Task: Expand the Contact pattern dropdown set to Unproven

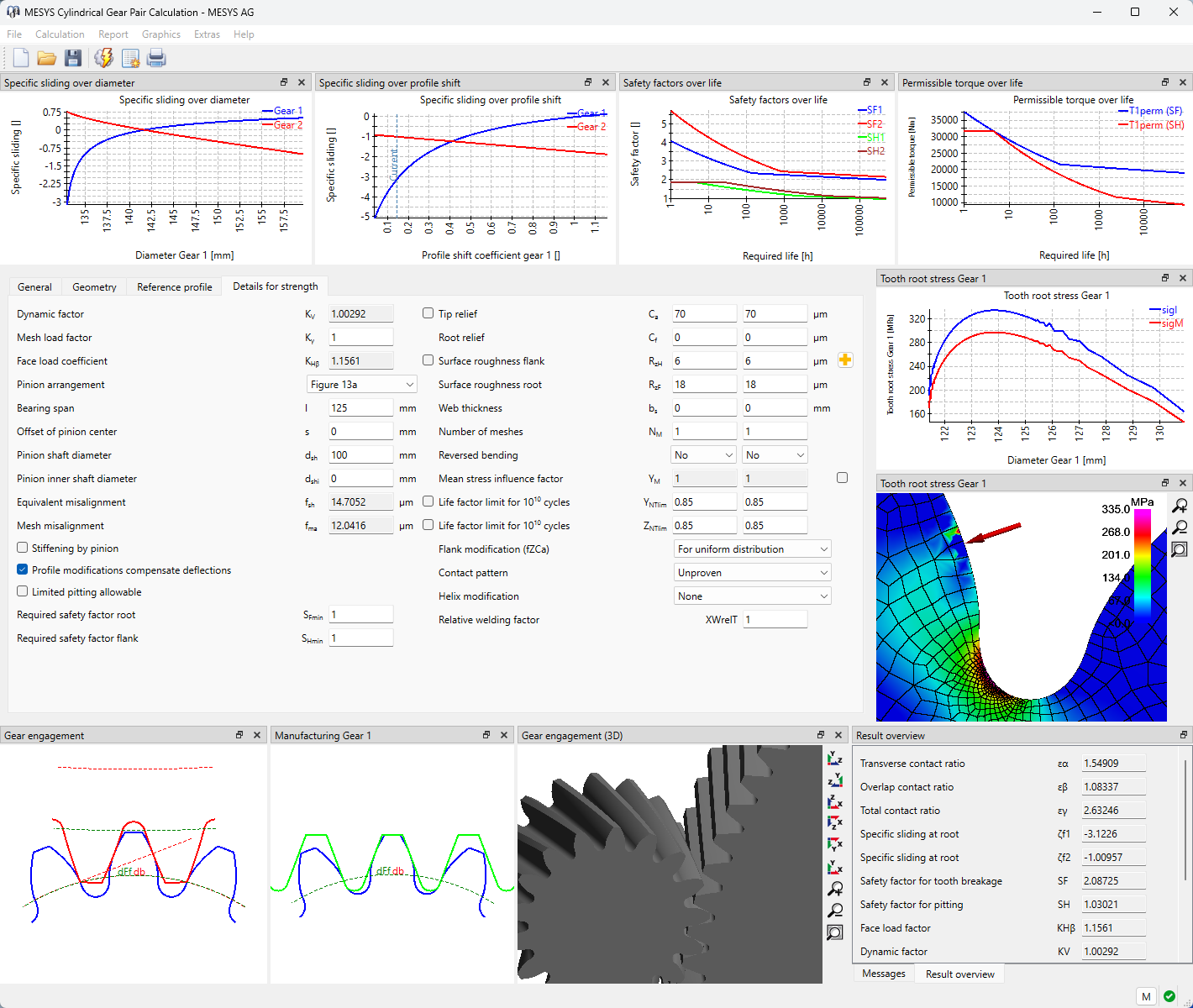Action: pos(753,573)
